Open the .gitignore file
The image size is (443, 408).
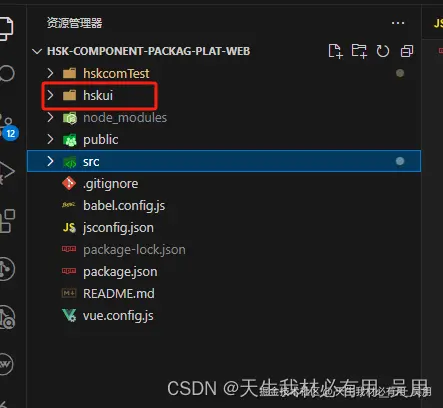[x=110, y=184]
